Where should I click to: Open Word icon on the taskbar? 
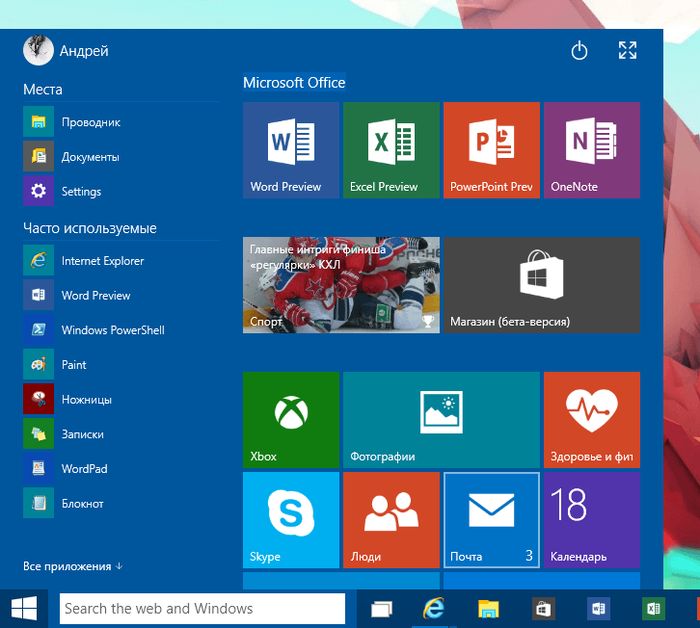click(598, 608)
